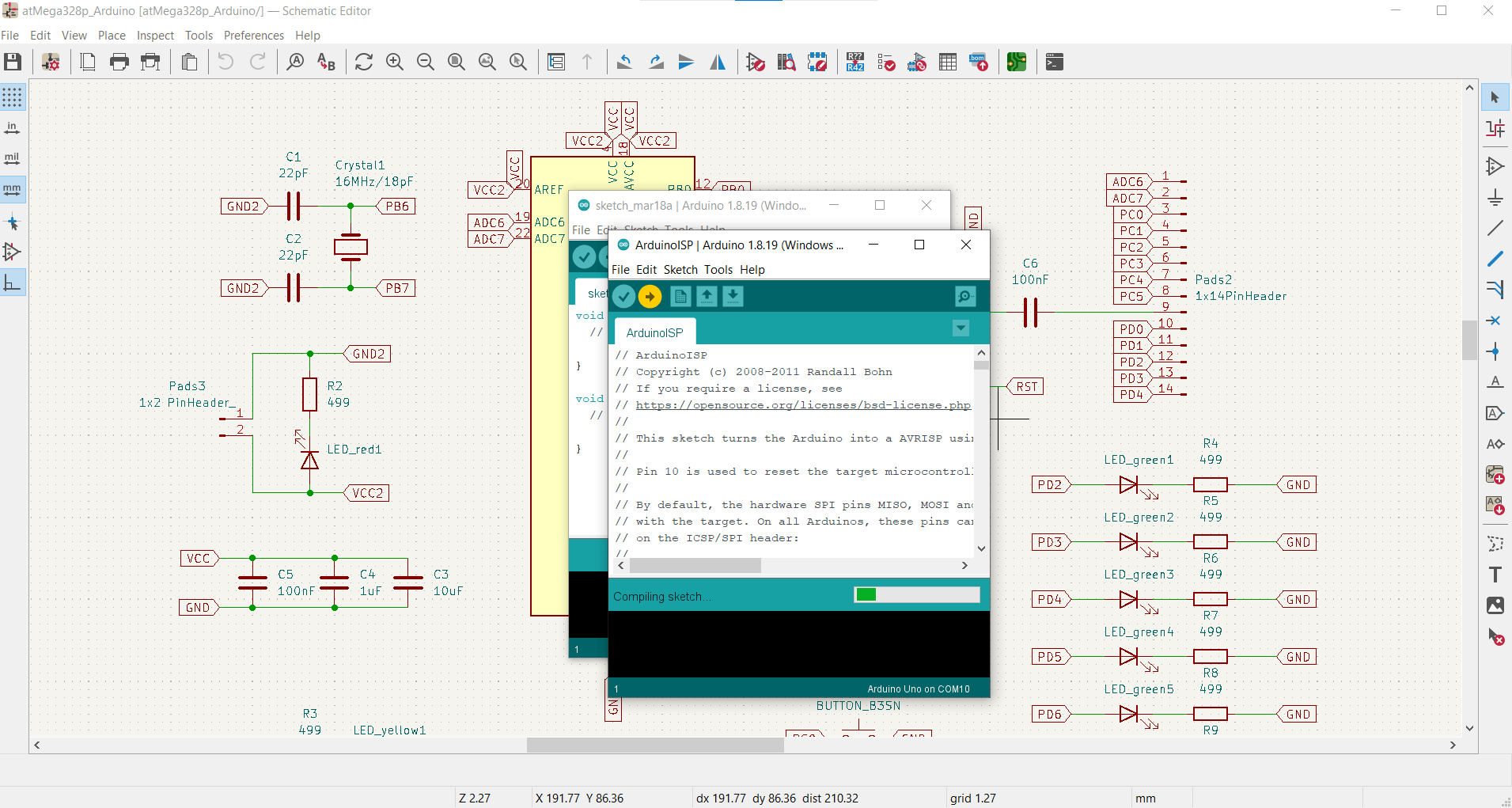The image size is (1512, 808).
Task: Generate bill of materials
Action: click(979, 62)
